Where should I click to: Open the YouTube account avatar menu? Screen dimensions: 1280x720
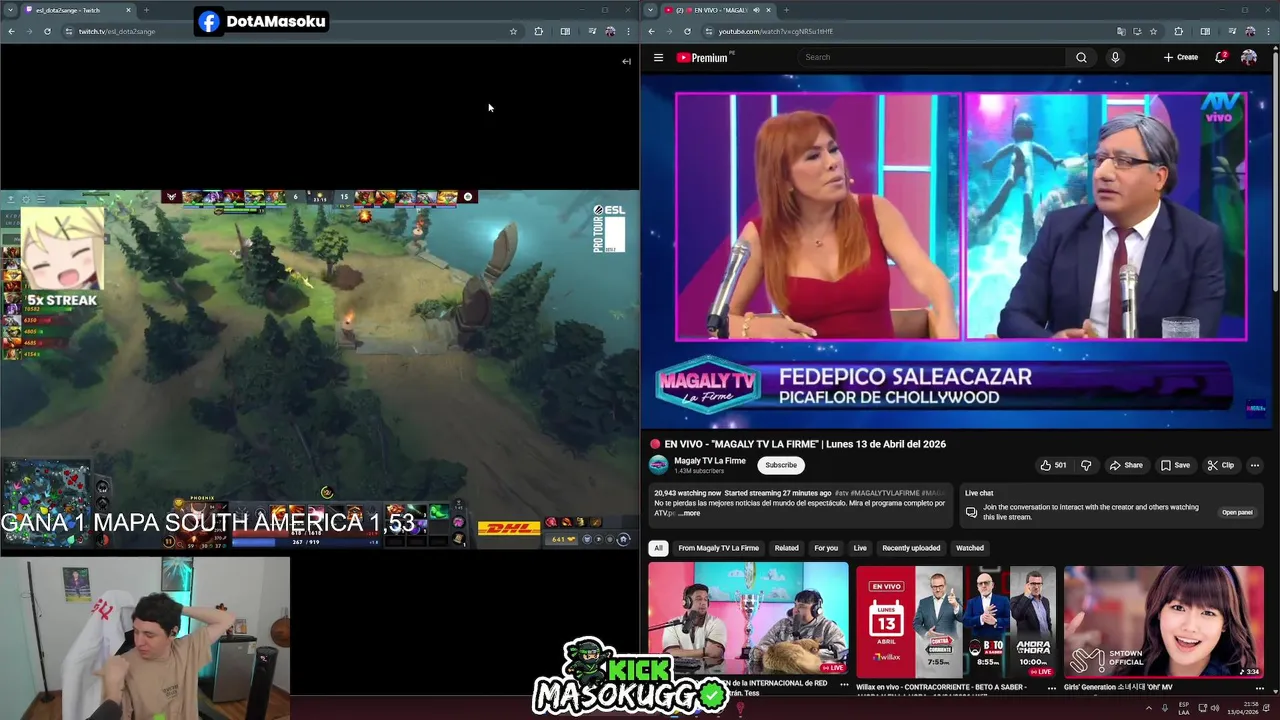tap(1249, 57)
